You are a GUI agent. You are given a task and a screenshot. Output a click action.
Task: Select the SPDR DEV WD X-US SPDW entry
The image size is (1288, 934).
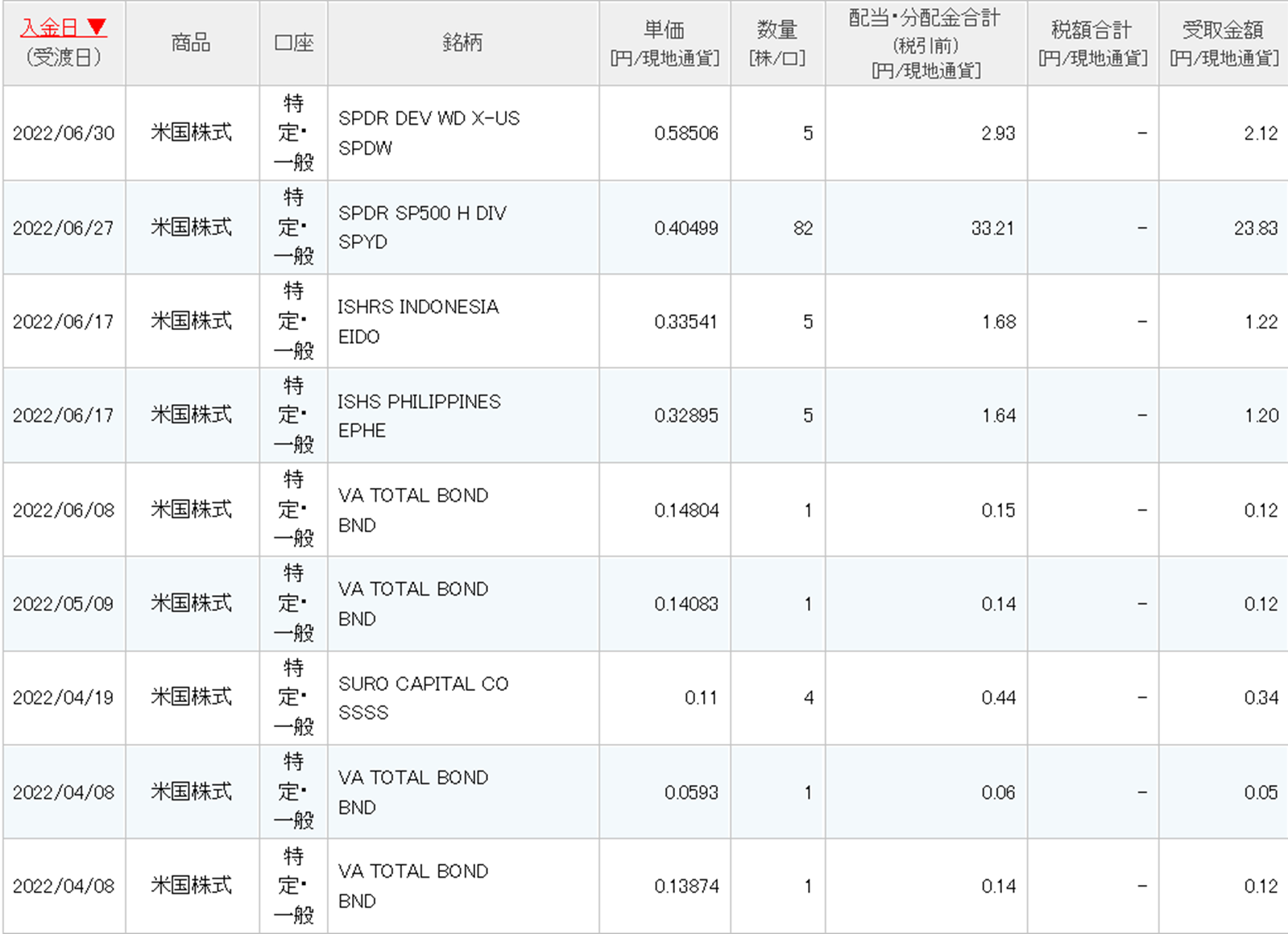(x=429, y=133)
